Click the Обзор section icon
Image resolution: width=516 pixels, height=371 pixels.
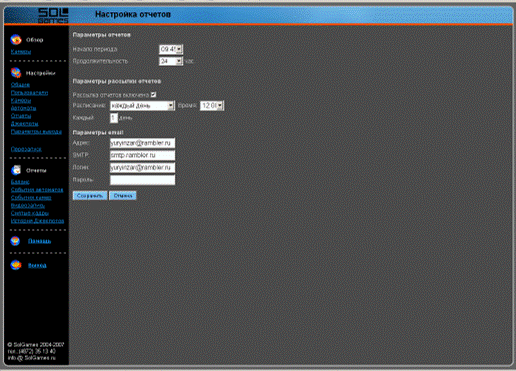[x=16, y=40]
